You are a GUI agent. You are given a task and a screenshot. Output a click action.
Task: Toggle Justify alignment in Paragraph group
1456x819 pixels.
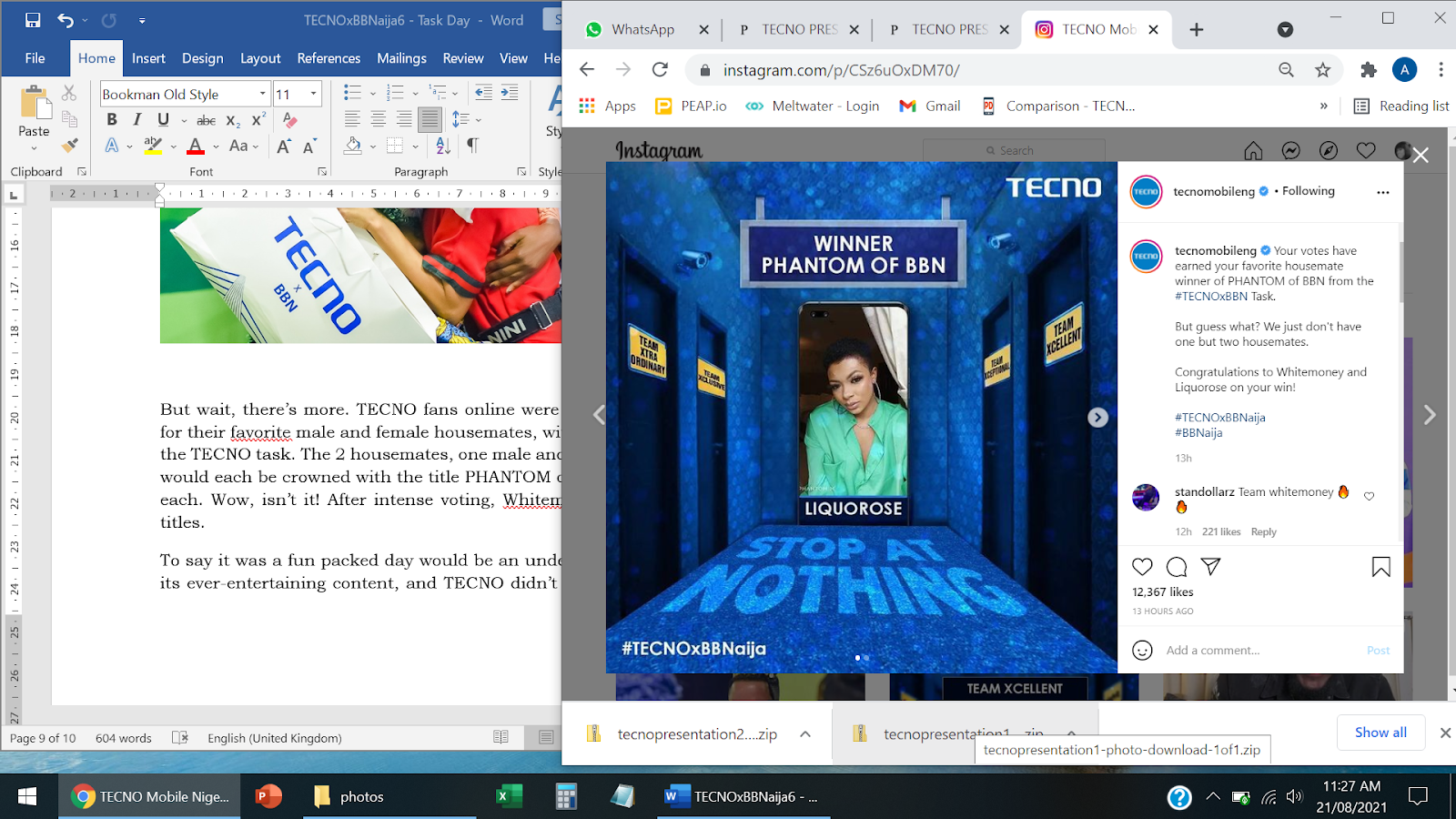[430, 119]
